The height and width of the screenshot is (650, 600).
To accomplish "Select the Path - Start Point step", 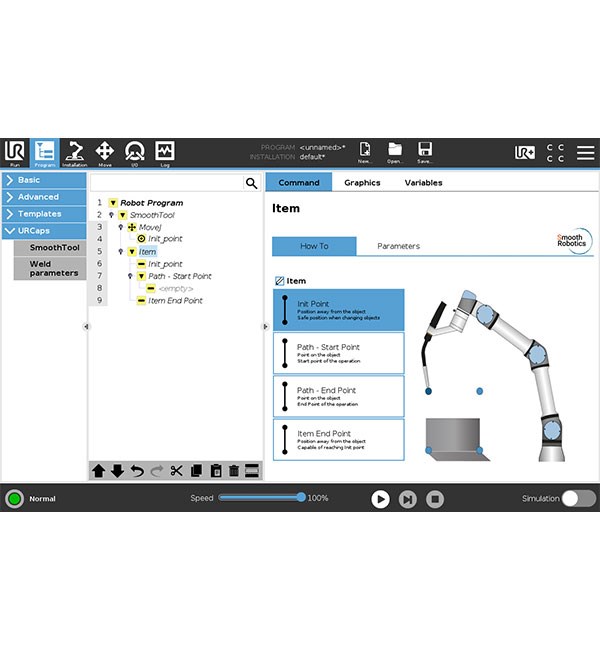I will click(338, 353).
